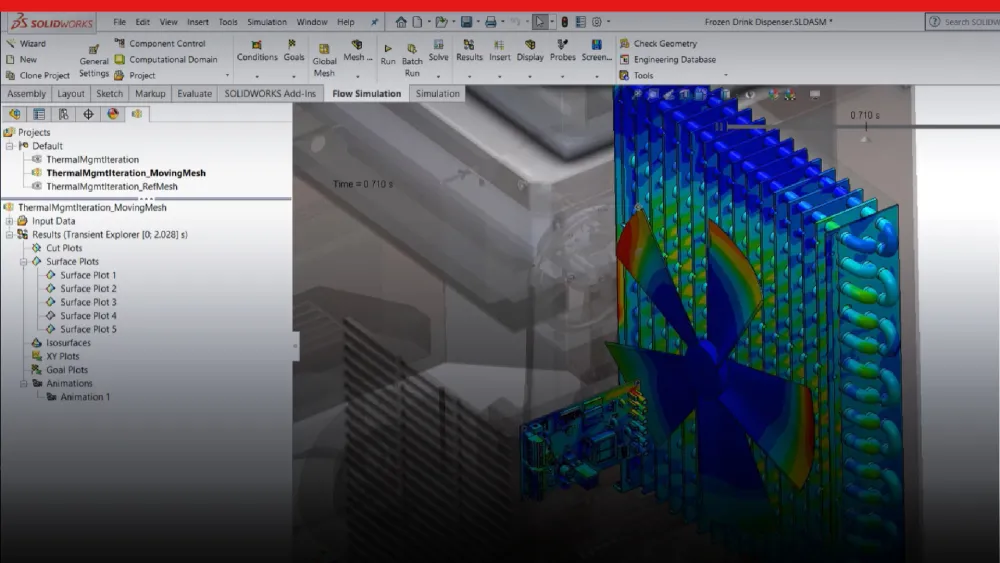This screenshot has height=563, width=1000.
Task: Click the Results tool
Action: click(469, 50)
